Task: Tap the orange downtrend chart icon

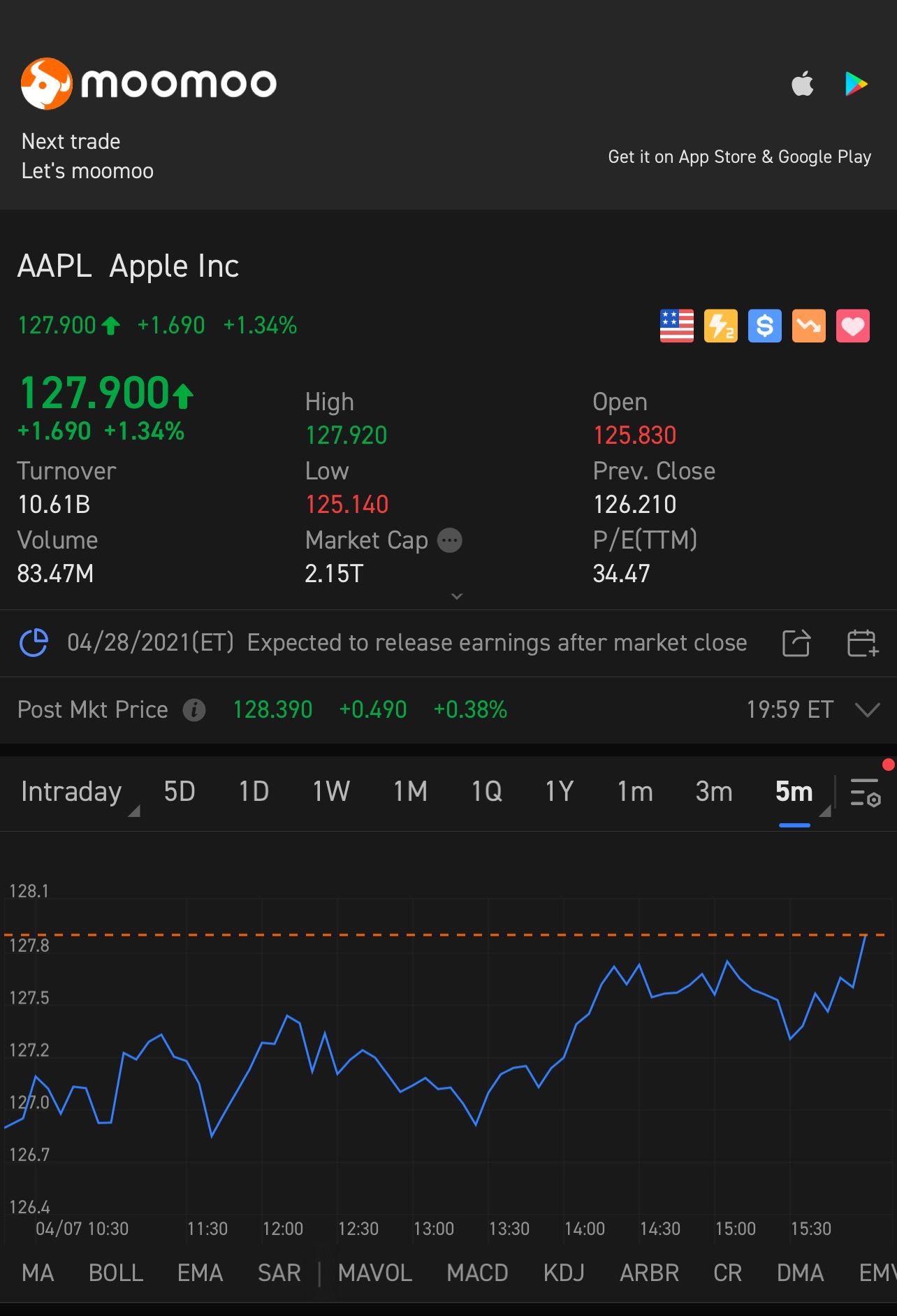Action: click(x=809, y=326)
